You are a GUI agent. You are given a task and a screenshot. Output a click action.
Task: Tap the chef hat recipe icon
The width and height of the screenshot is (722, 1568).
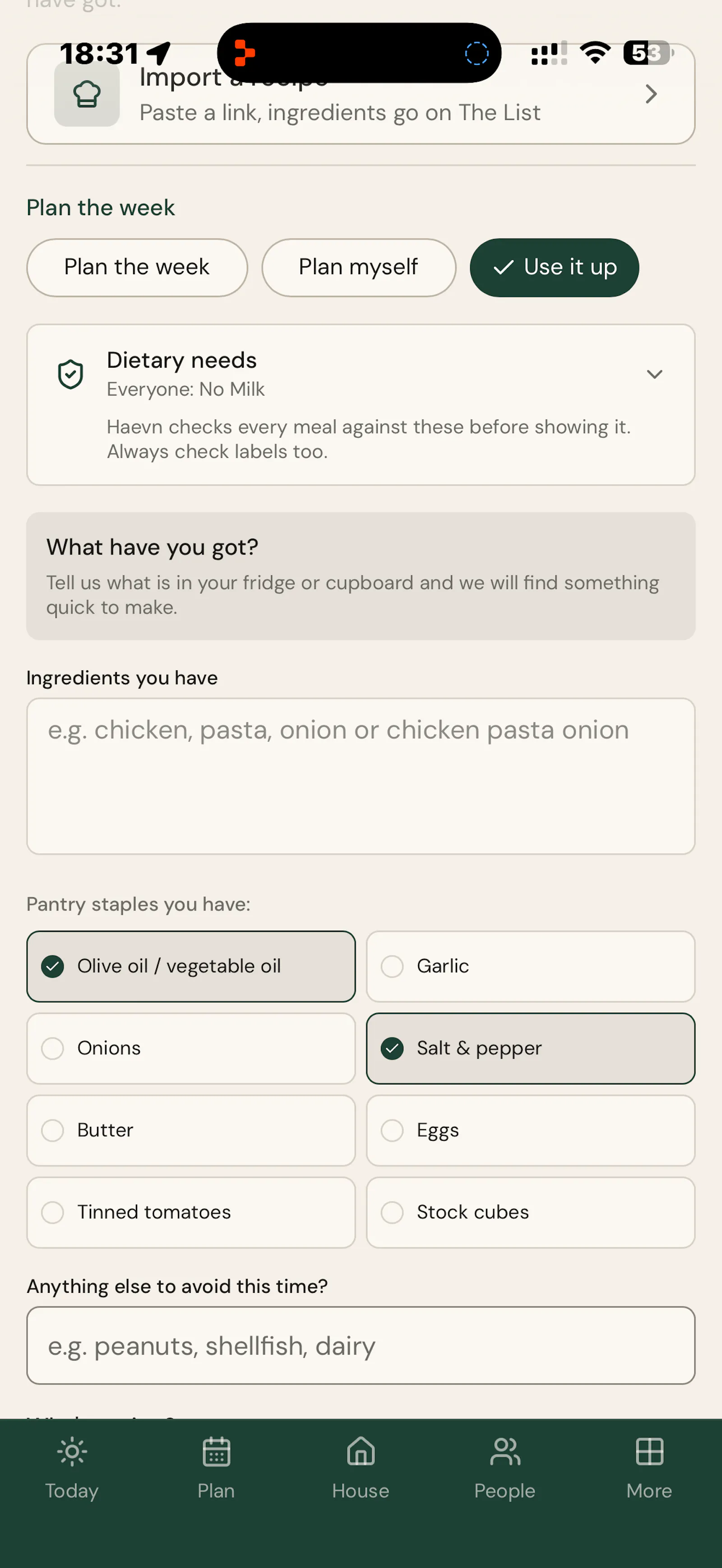click(x=87, y=95)
